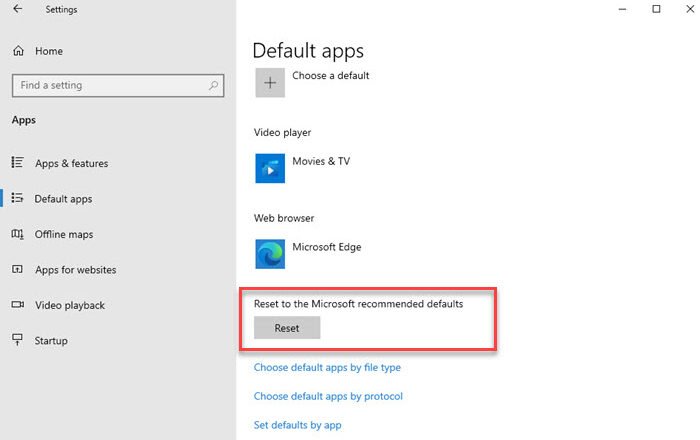Click the plus icon to choose a default
Viewport: 700px width, 440px height.
coord(270,83)
